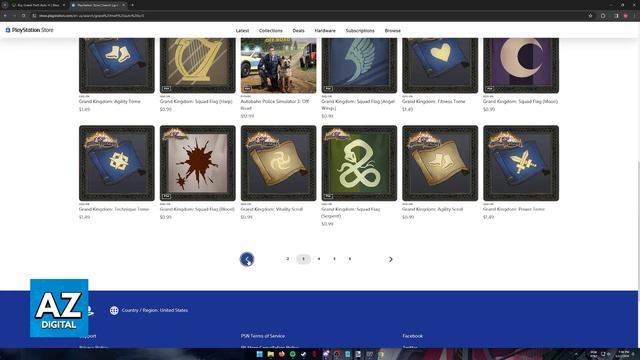
Task: Click the PlayStation Store logo
Action: (29, 30)
